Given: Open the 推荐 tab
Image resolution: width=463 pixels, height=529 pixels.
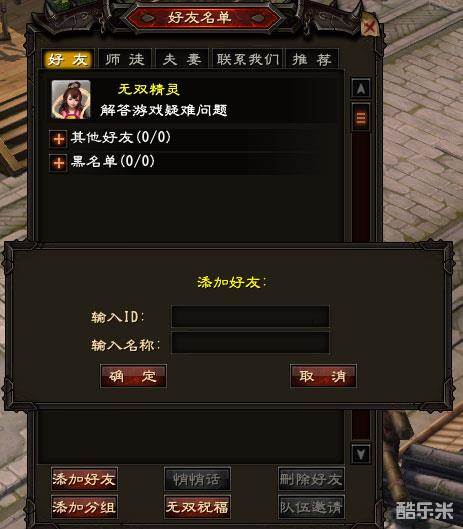Looking at the screenshot, I should tap(312, 59).
